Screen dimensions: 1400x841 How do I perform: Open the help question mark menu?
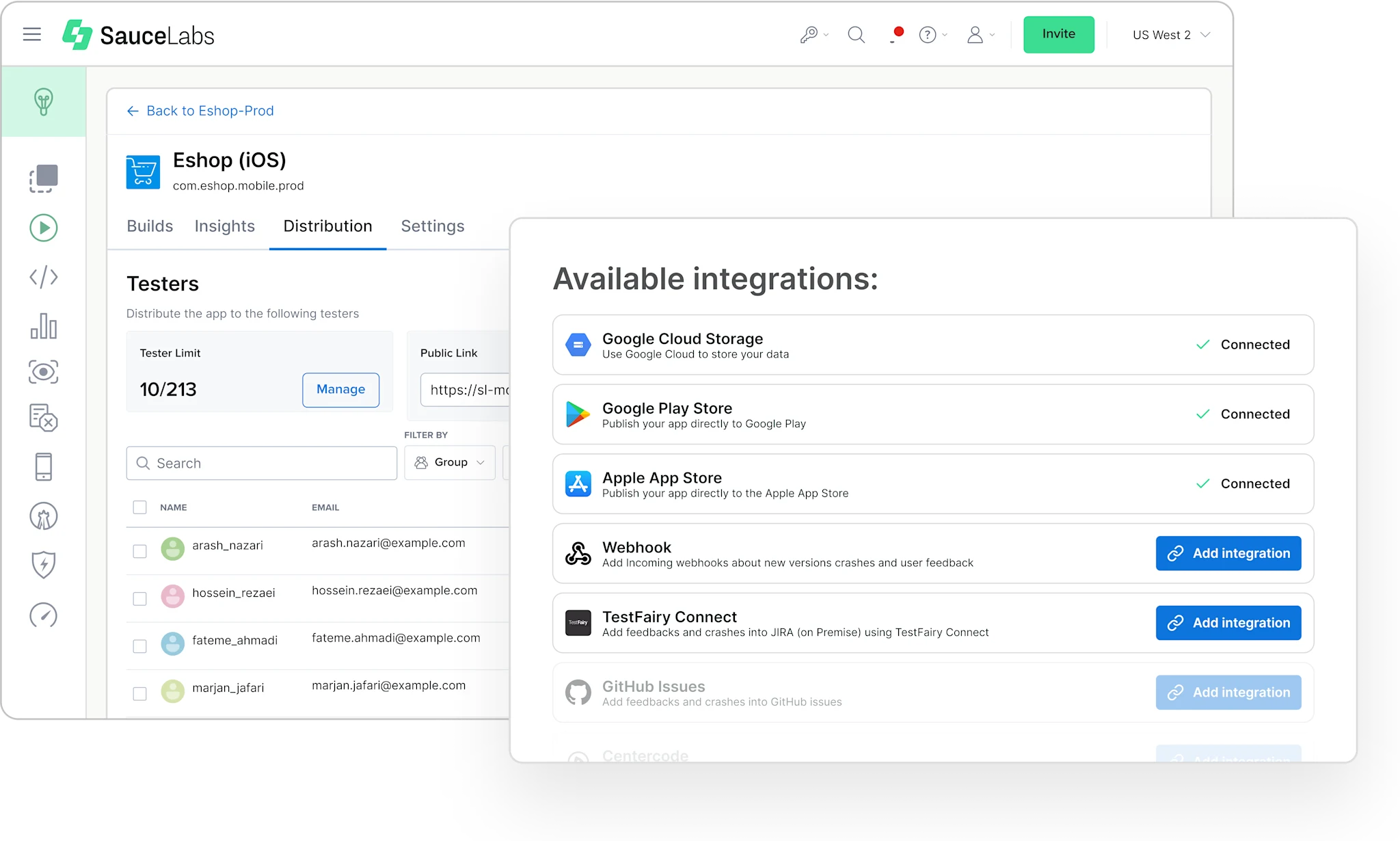click(x=932, y=35)
